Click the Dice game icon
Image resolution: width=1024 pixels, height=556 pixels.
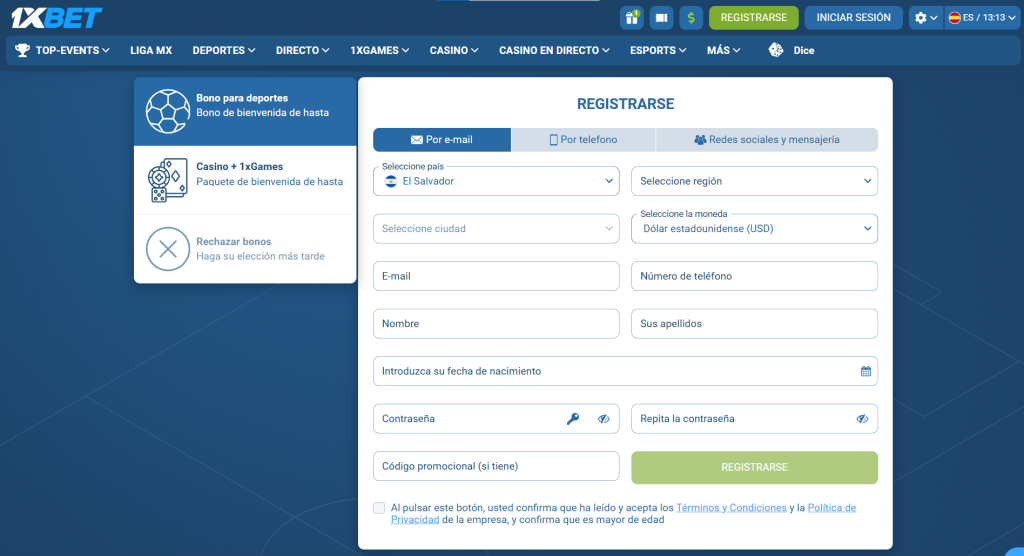point(776,50)
